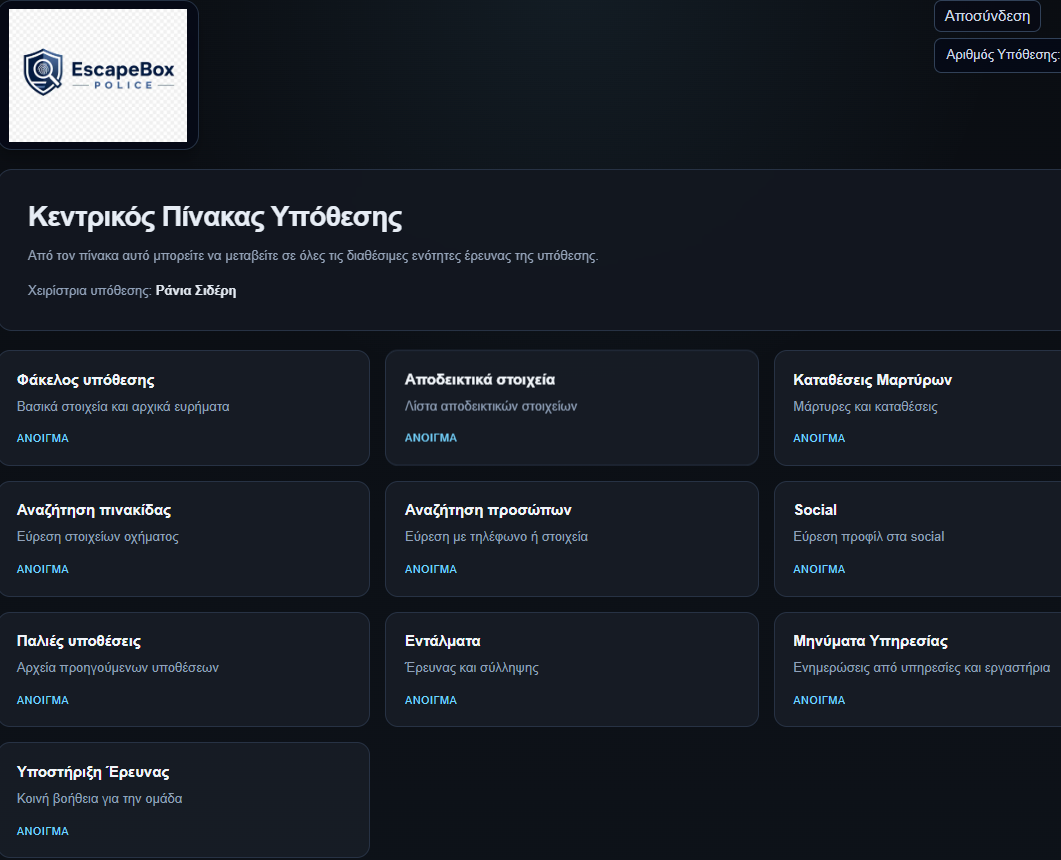
Task: Click description Βασικά στοιχεία και αρχικά ευρήματα
Action: (123, 407)
